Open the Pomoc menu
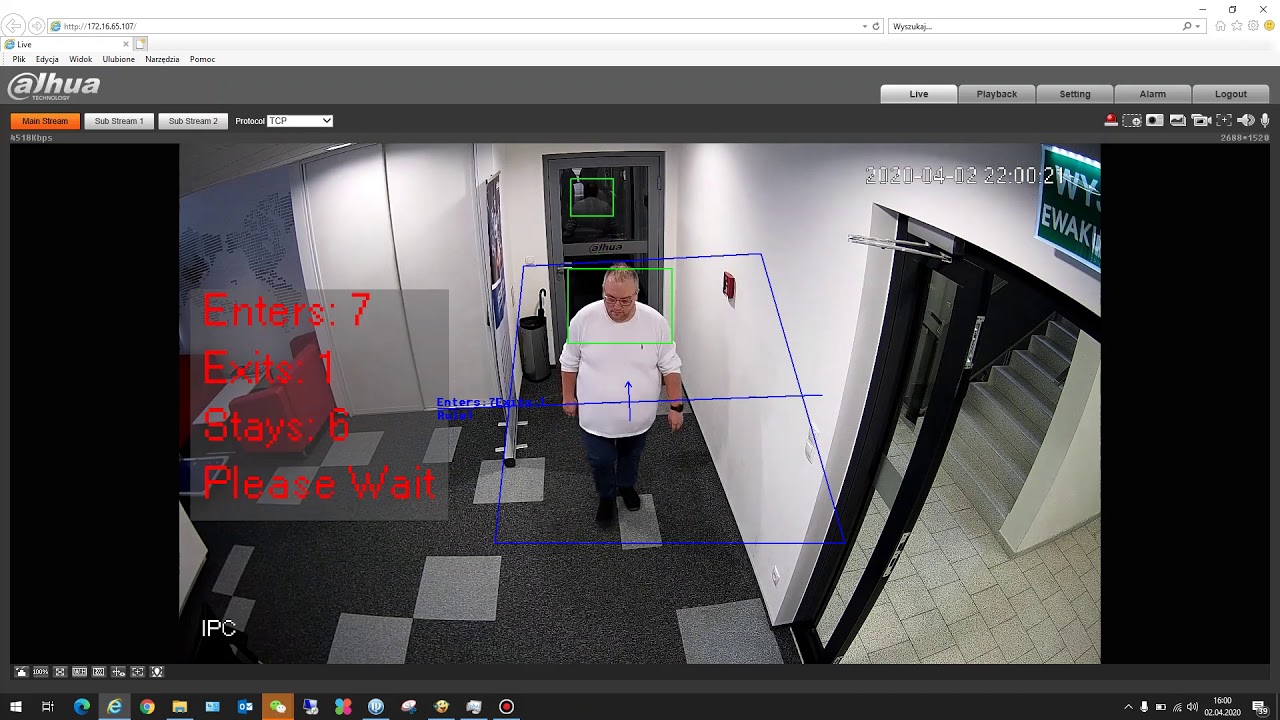This screenshot has width=1280, height=720. (202, 59)
